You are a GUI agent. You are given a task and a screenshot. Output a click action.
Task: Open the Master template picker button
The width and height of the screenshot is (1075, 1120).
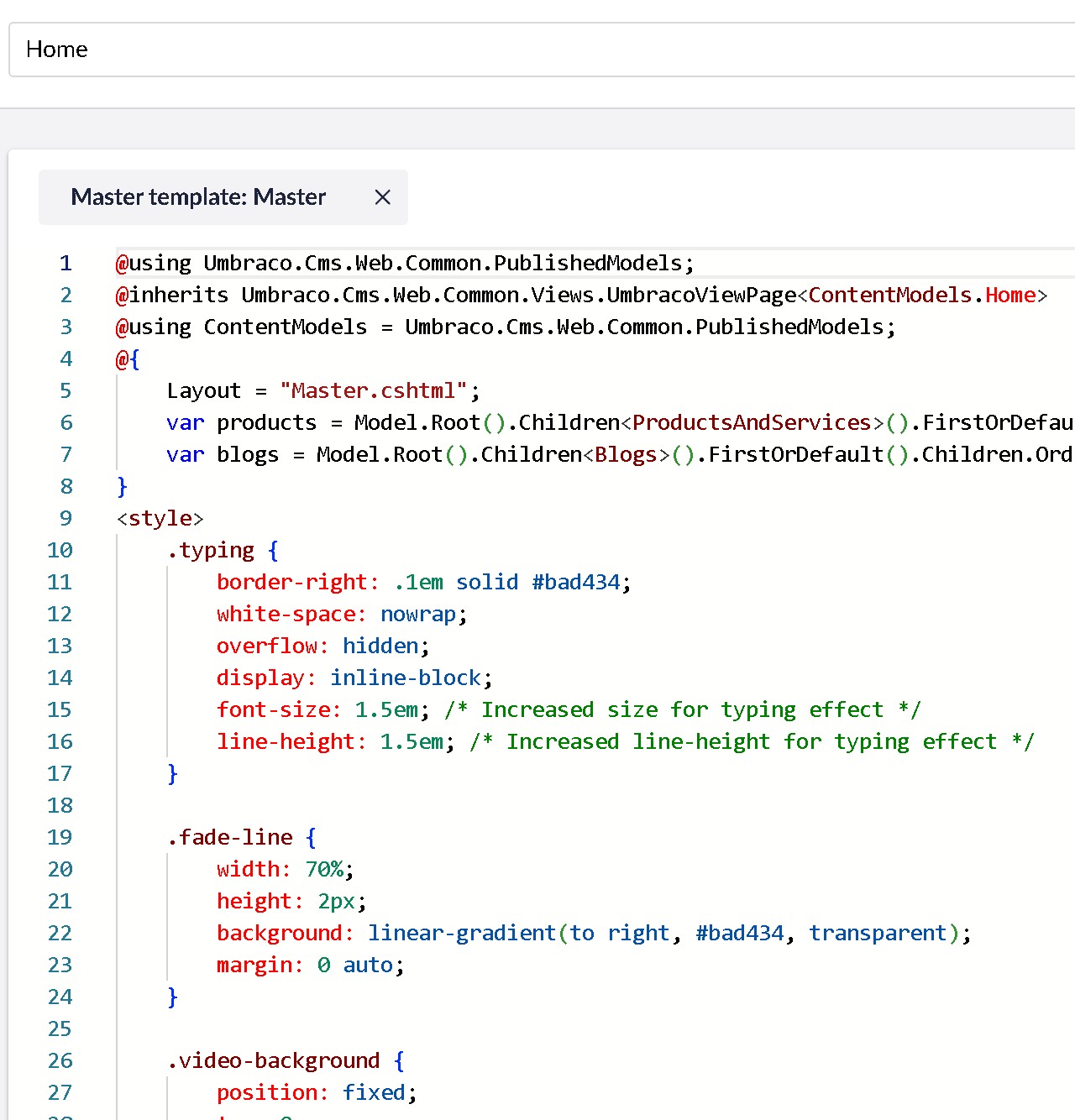coord(198,197)
